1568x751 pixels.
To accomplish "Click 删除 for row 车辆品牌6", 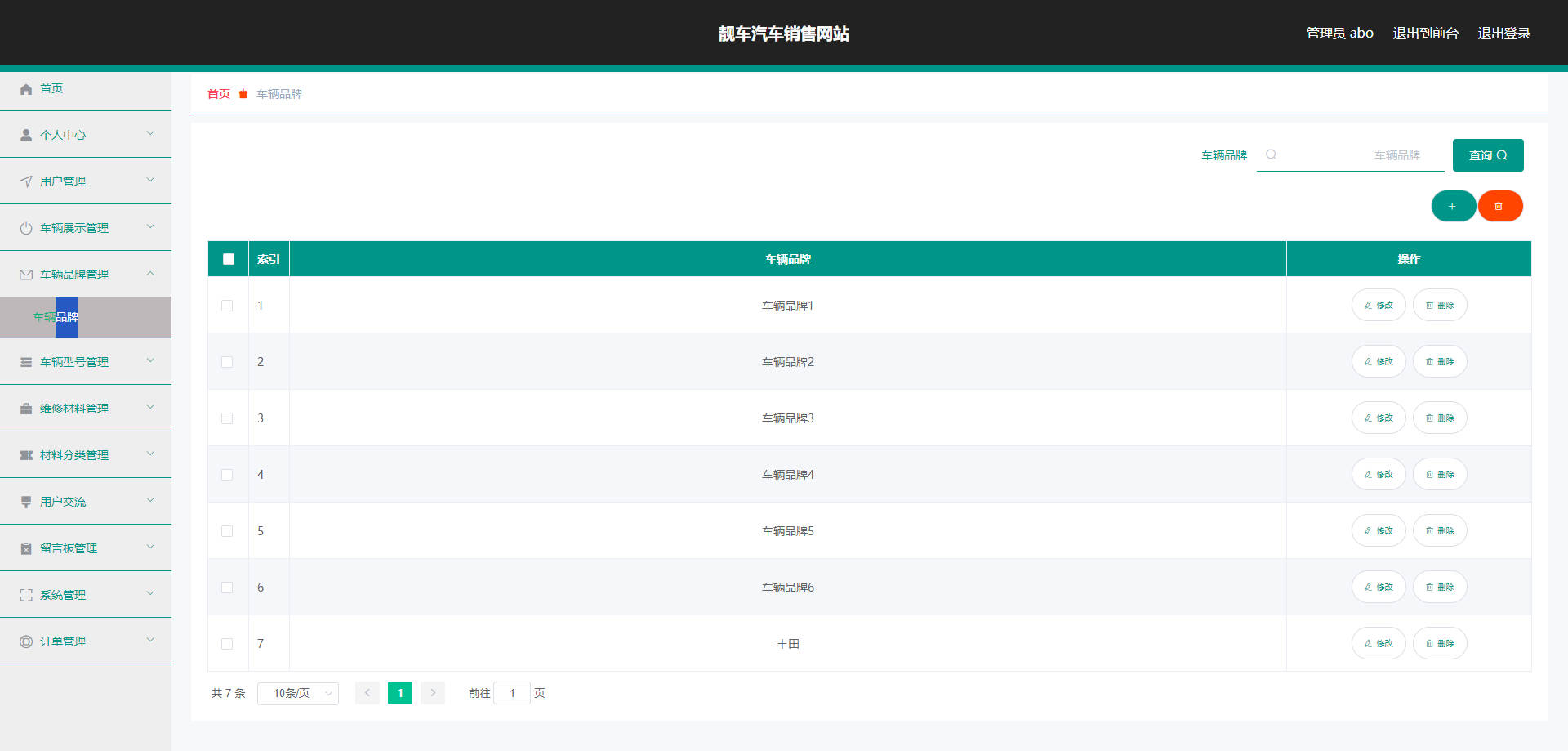I will coord(1440,587).
